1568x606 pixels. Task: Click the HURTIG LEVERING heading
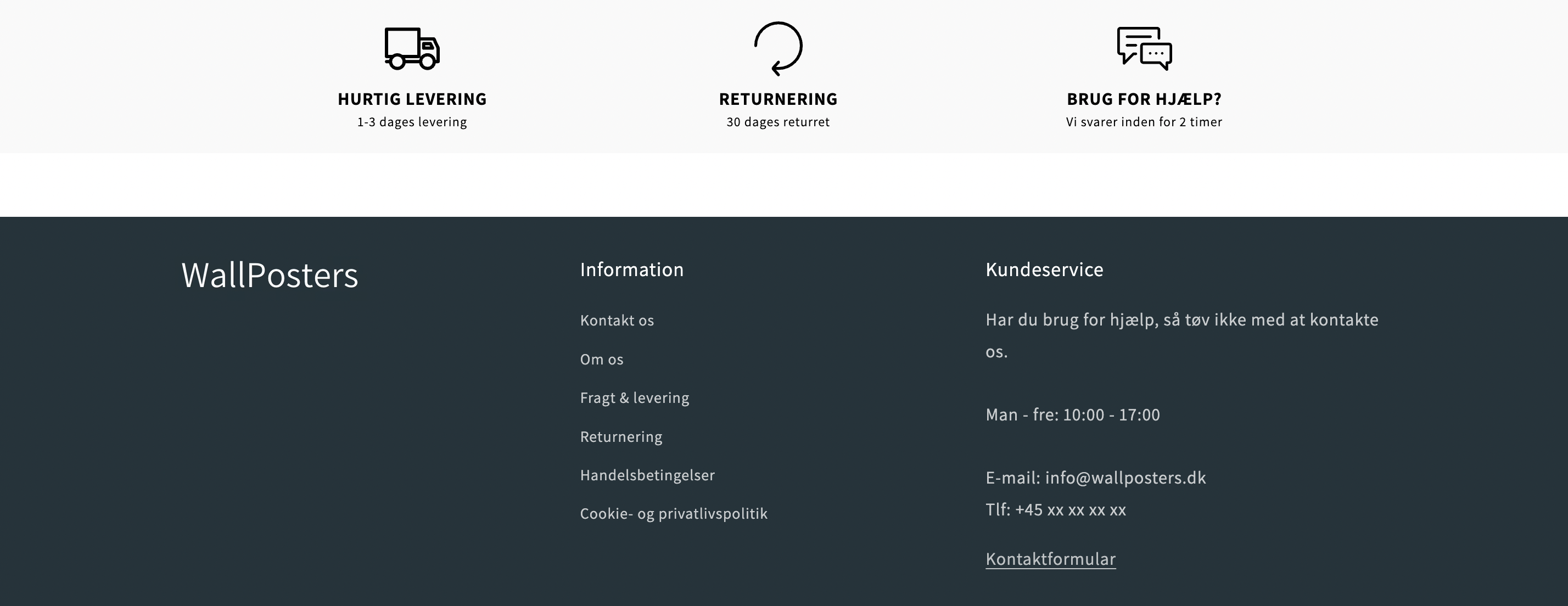(x=412, y=99)
